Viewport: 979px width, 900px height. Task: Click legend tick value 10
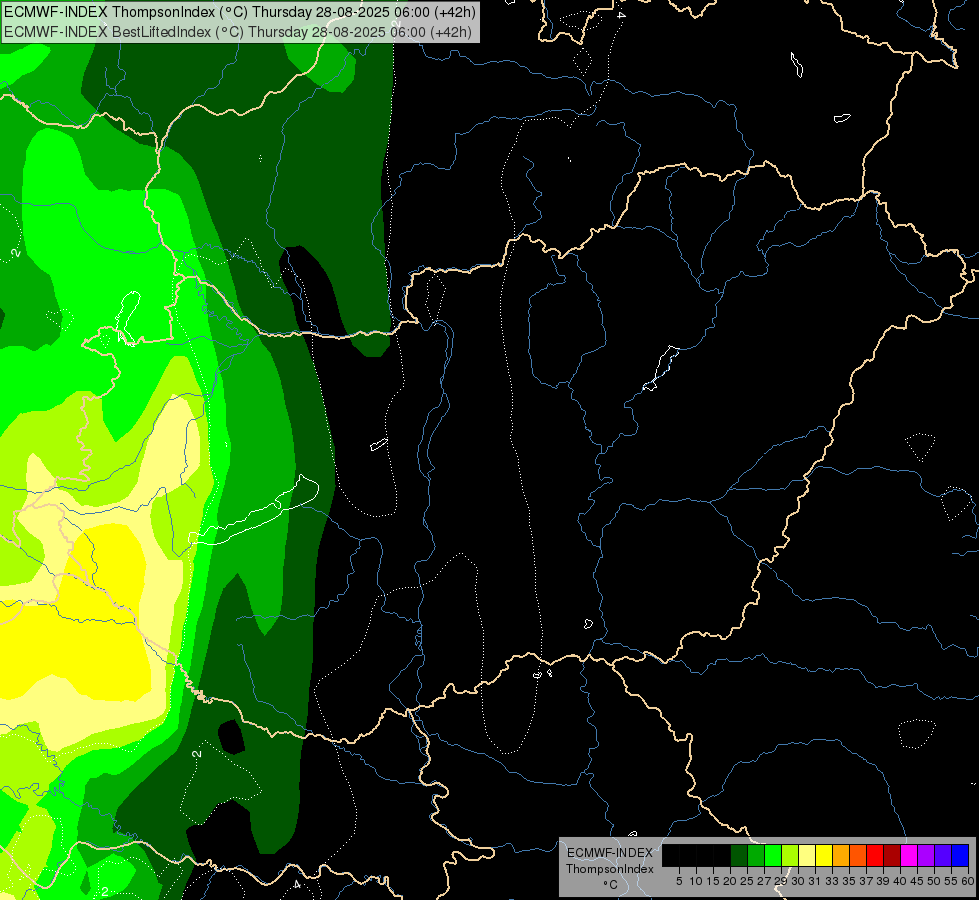point(696,881)
